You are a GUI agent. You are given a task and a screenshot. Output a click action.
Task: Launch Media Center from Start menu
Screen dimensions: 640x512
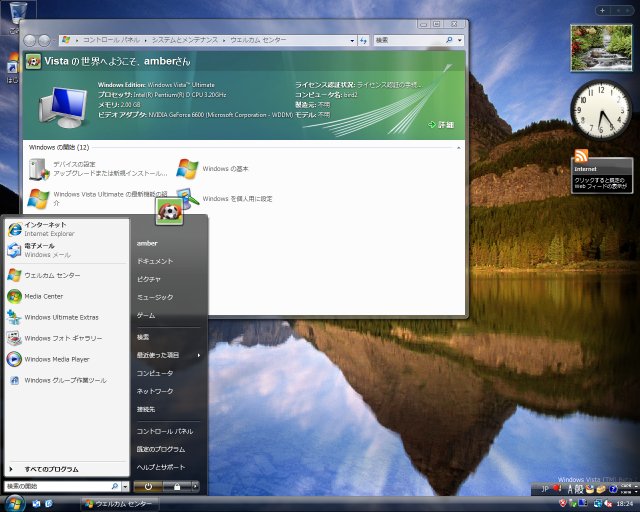tap(67, 296)
